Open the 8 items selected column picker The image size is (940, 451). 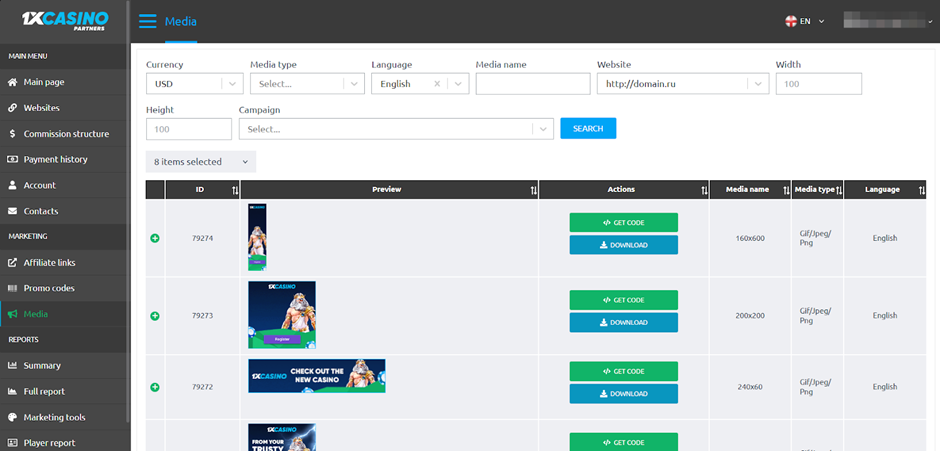[200, 161]
